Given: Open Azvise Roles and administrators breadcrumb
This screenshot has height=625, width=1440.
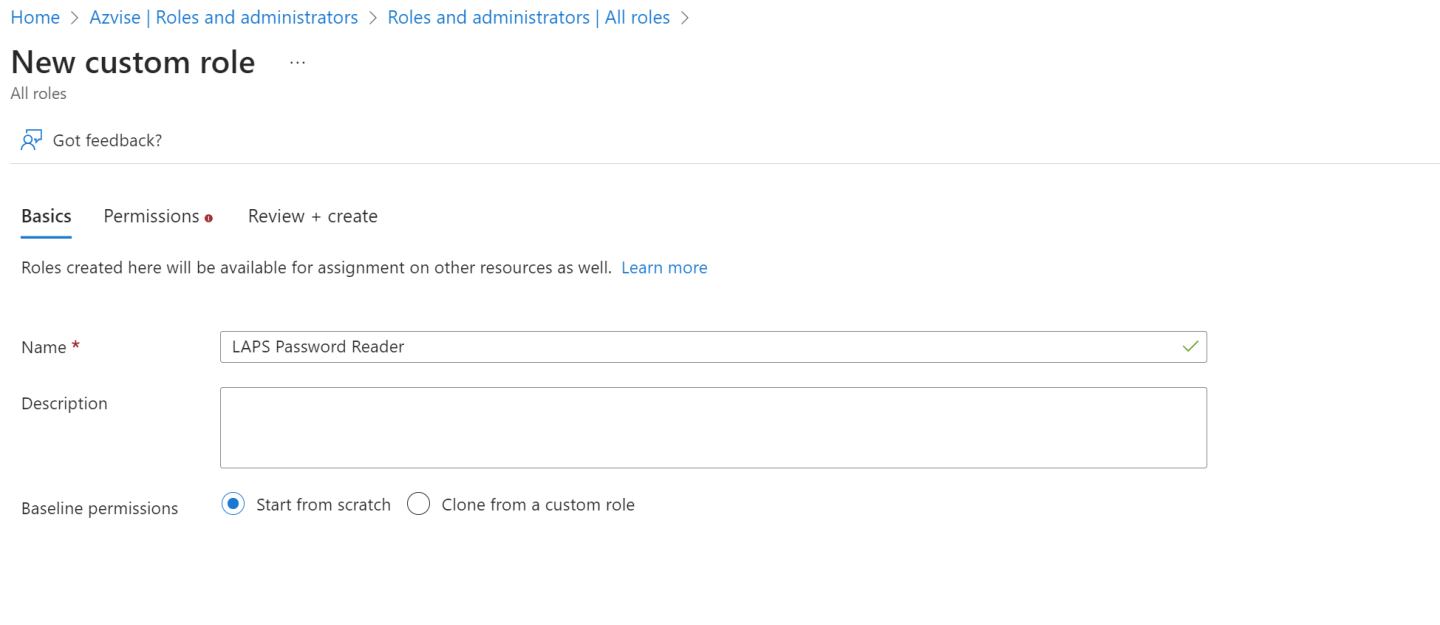Looking at the screenshot, I should click(x=224, y=18).
